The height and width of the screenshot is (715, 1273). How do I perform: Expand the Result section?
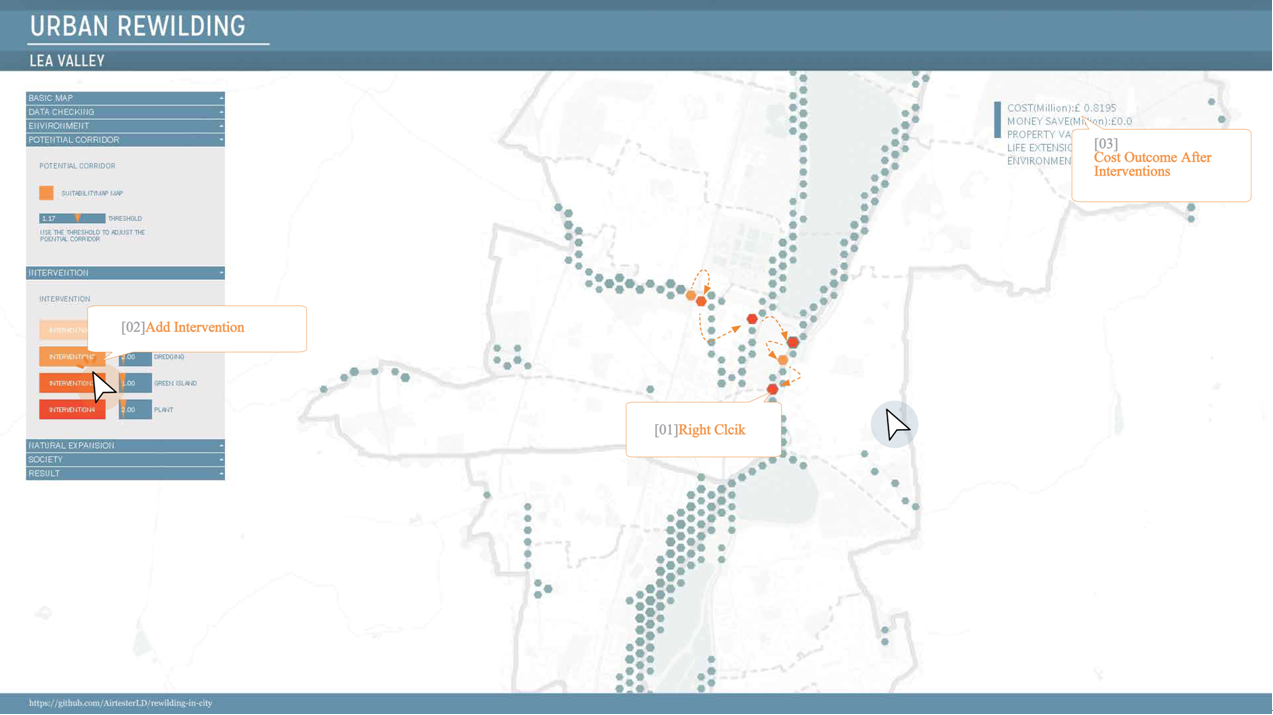click(125, 474)
